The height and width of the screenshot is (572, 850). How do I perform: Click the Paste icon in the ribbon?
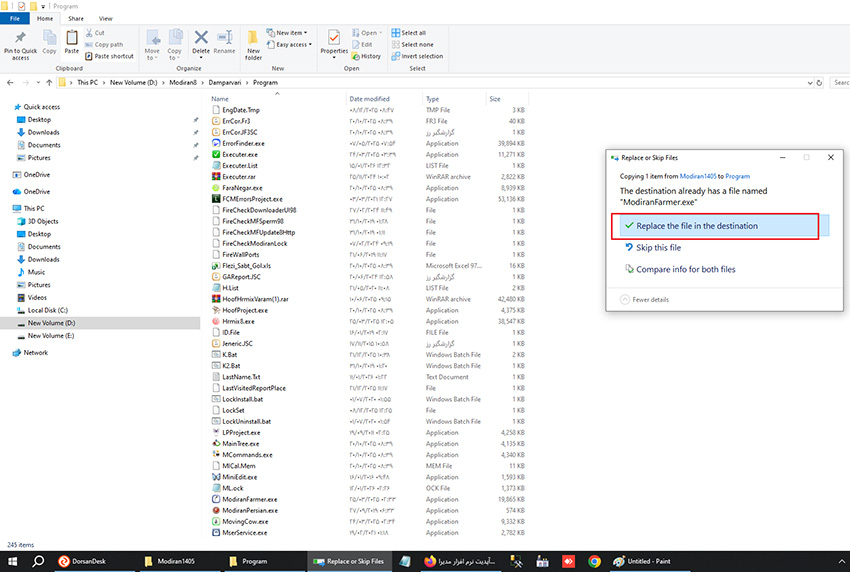point(71,42)
